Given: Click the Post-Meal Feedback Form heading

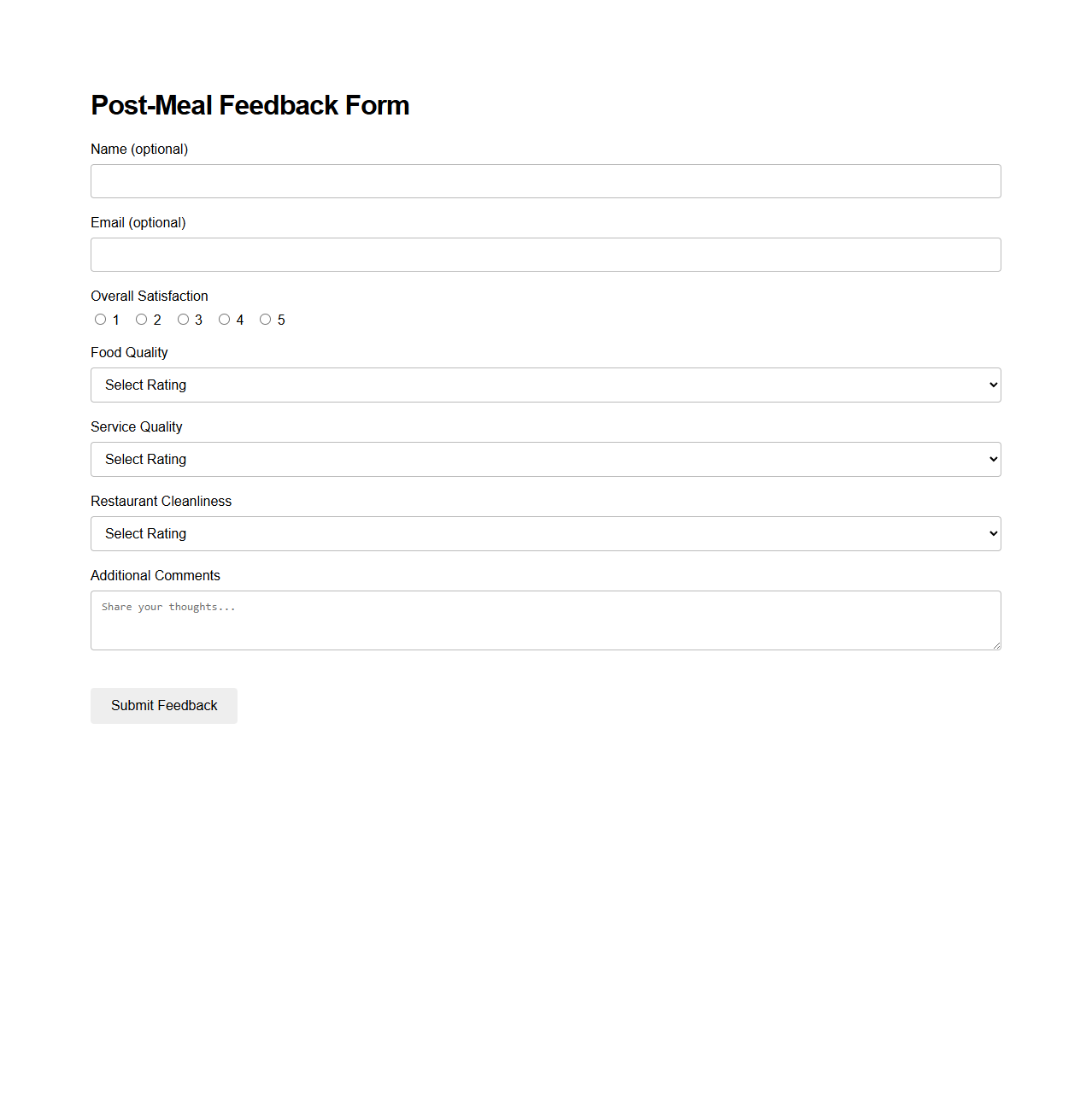Looking at the screenshot, I should tap(250, 104).
